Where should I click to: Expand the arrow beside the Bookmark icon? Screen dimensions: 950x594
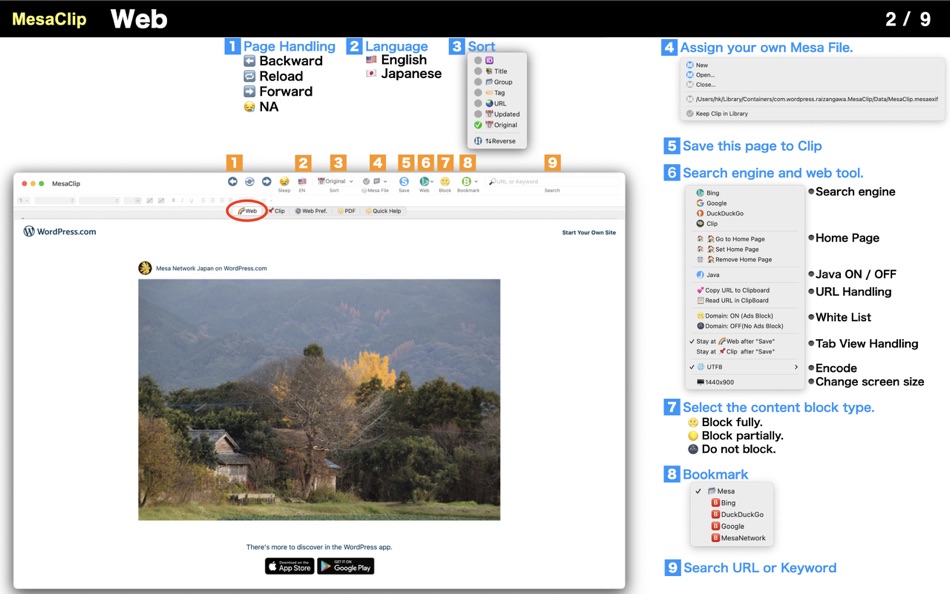click(x=476, y=182)
